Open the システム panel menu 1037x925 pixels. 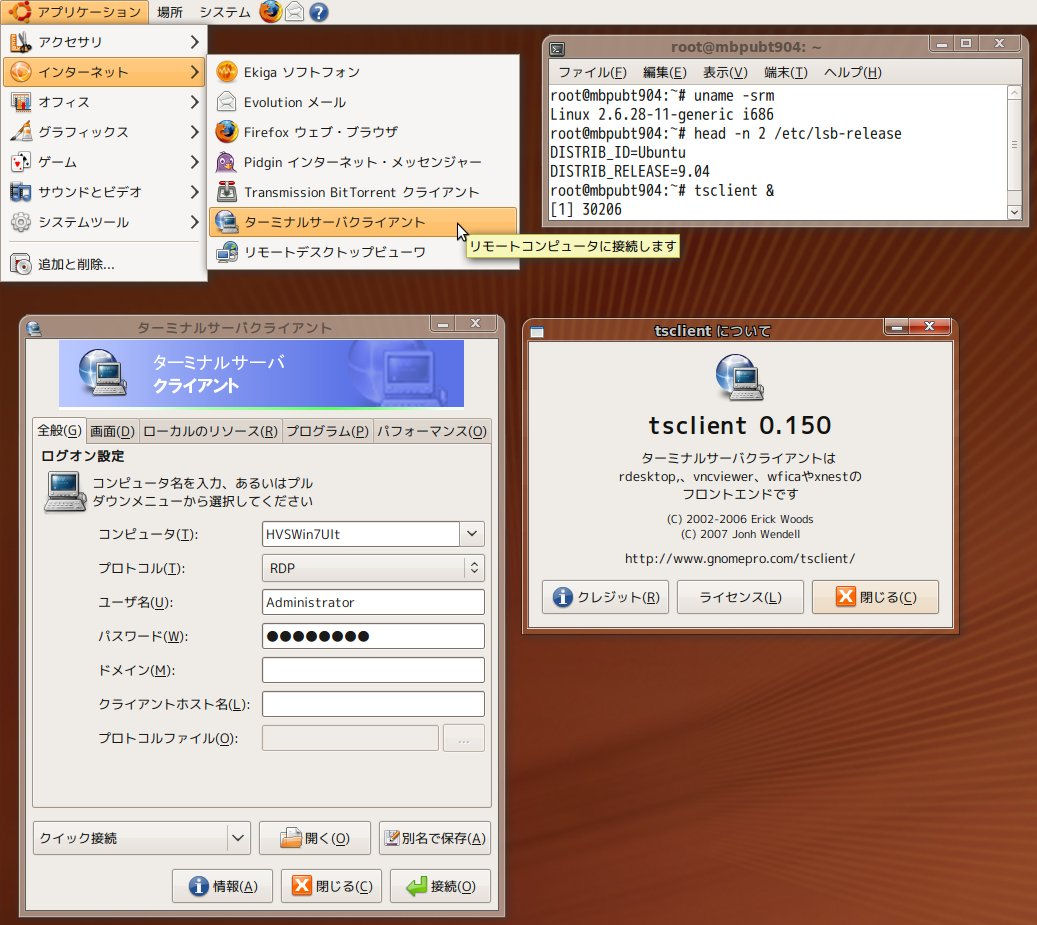[x=225, y=12]
